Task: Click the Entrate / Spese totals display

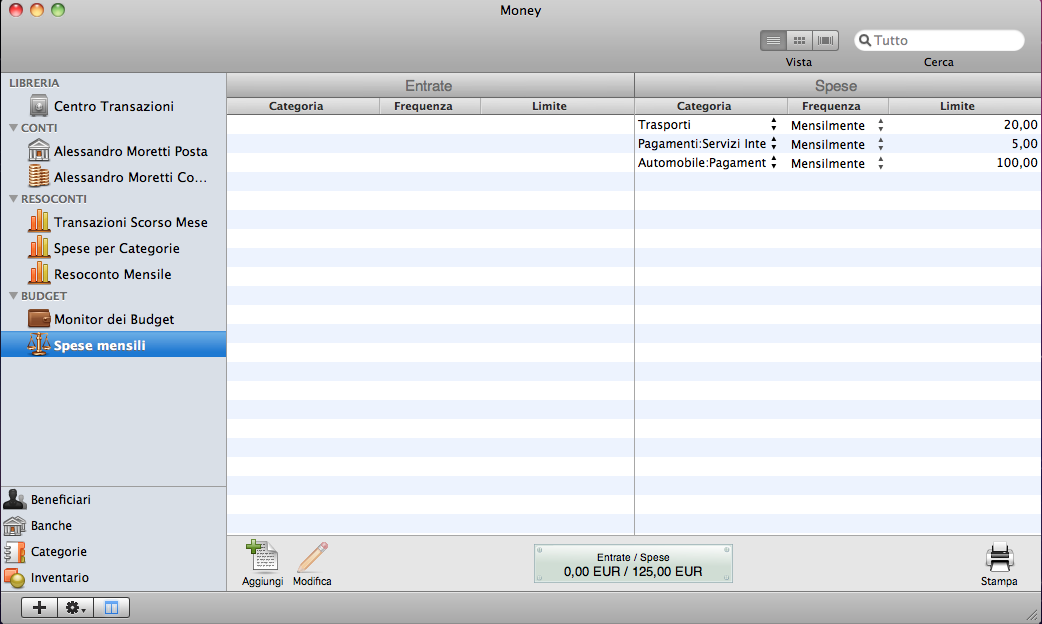Action: click(x=633, y=564)
